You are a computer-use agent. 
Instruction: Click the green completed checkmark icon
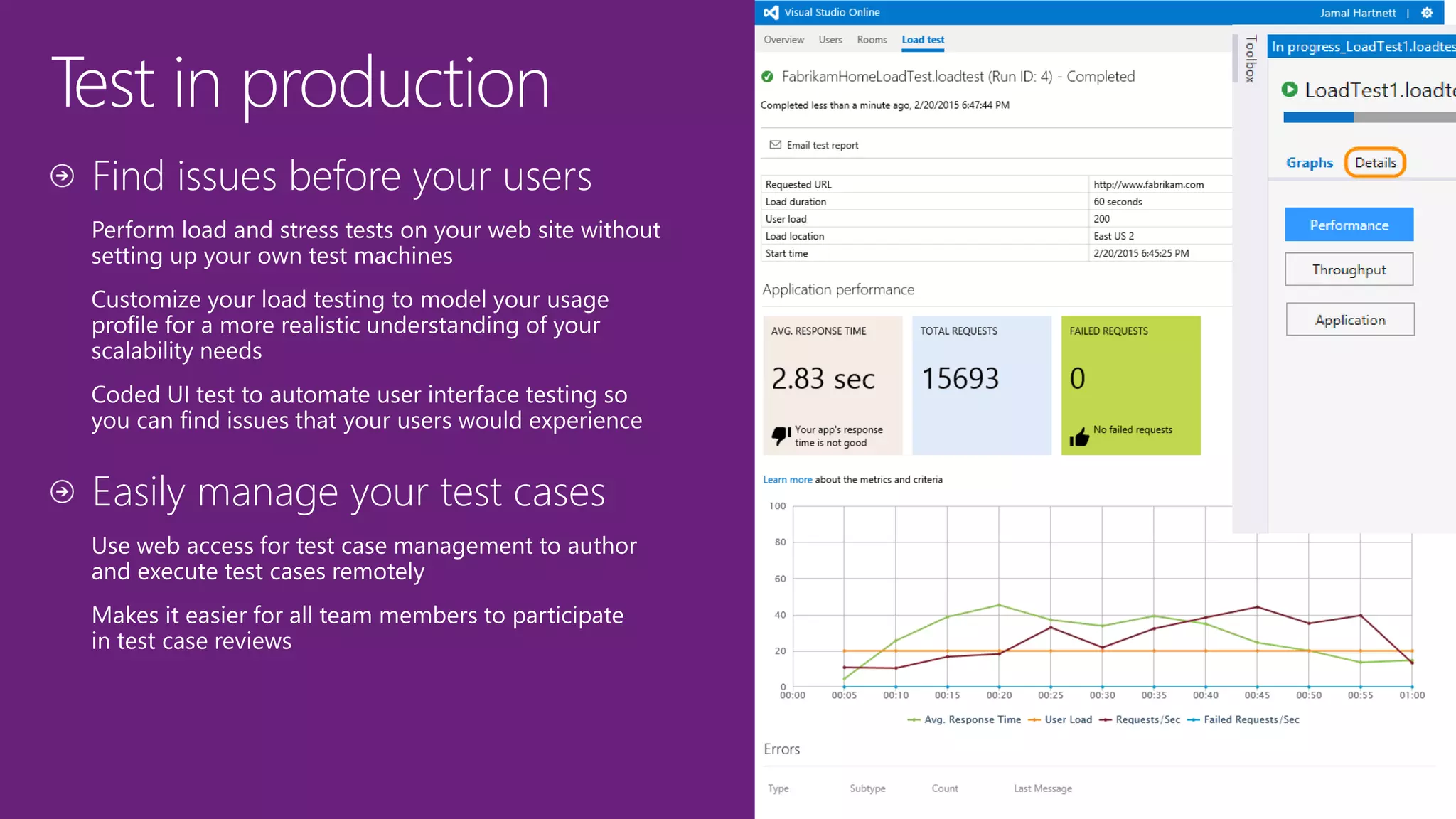point(767,77)
